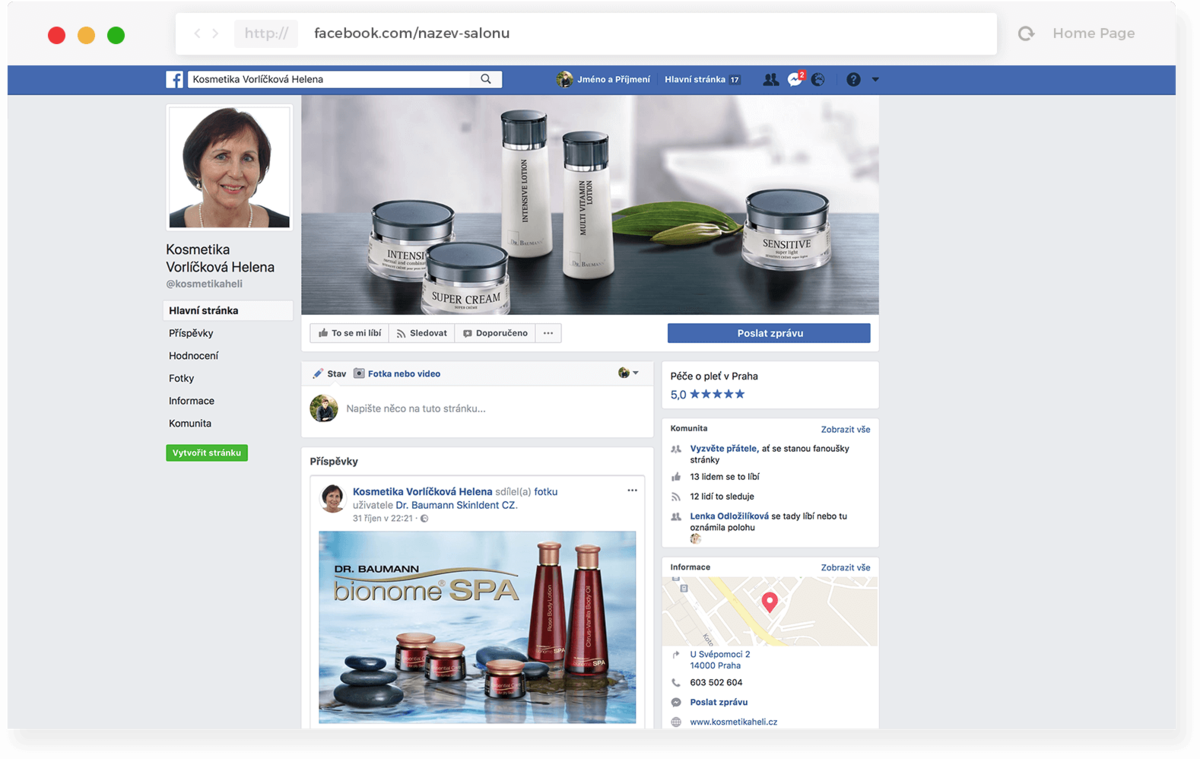Toggle the Sledovat follow button
The width and height of the screenshot is (1200, 759).
(x=421, y=333)
